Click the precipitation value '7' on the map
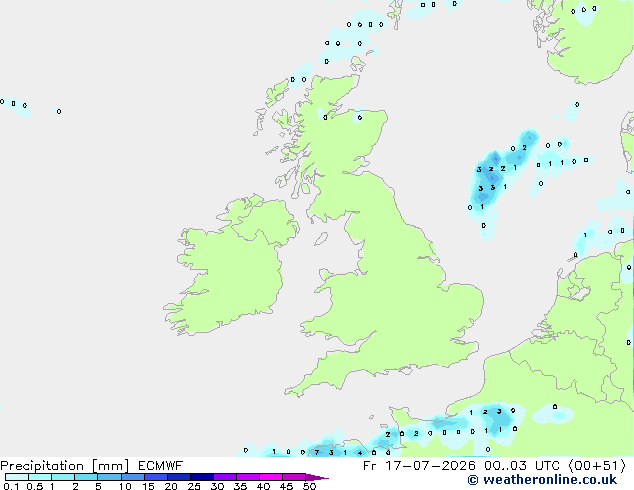 click(317, 452)
